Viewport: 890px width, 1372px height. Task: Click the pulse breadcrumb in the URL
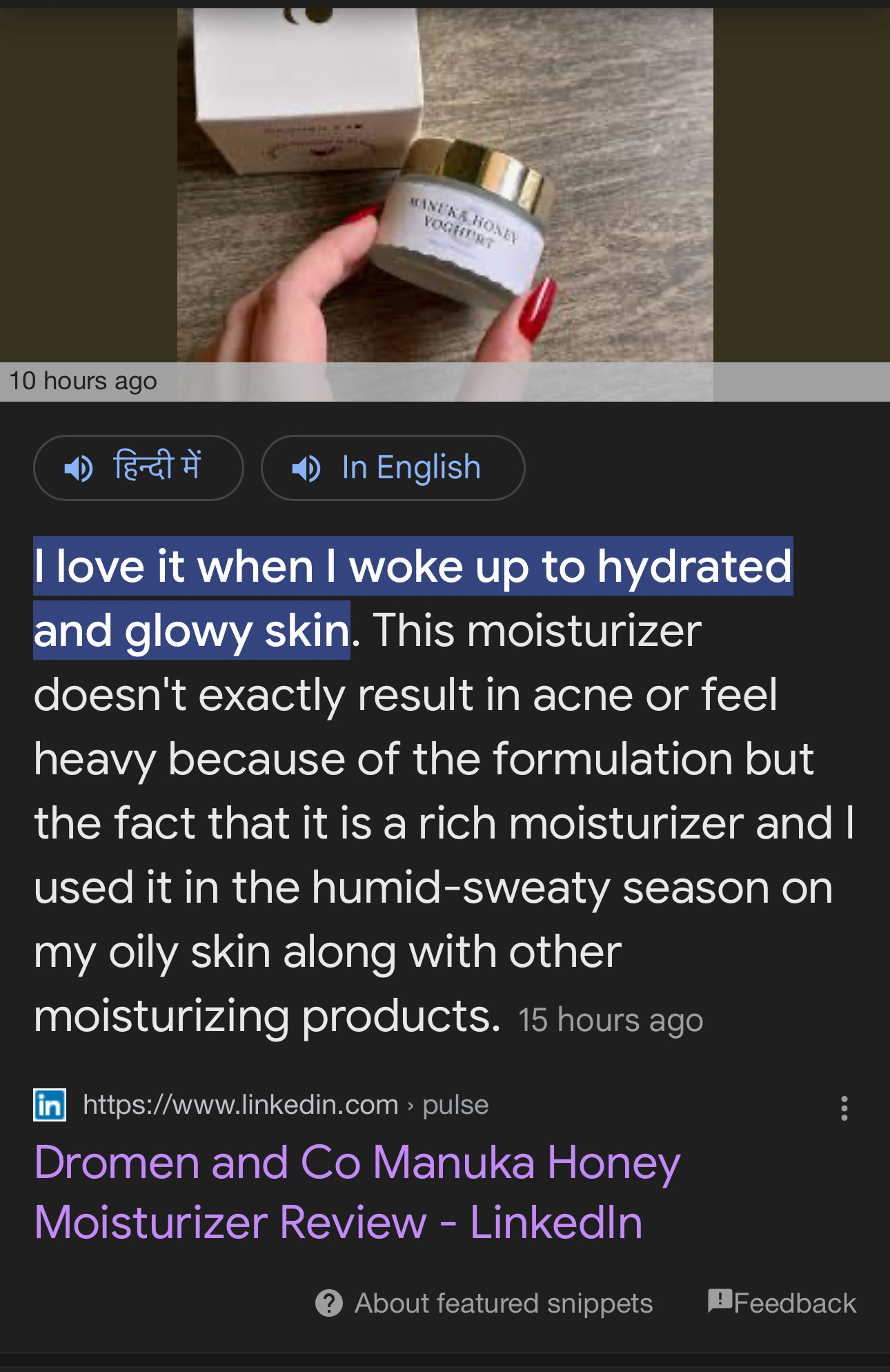(455, 1105)
